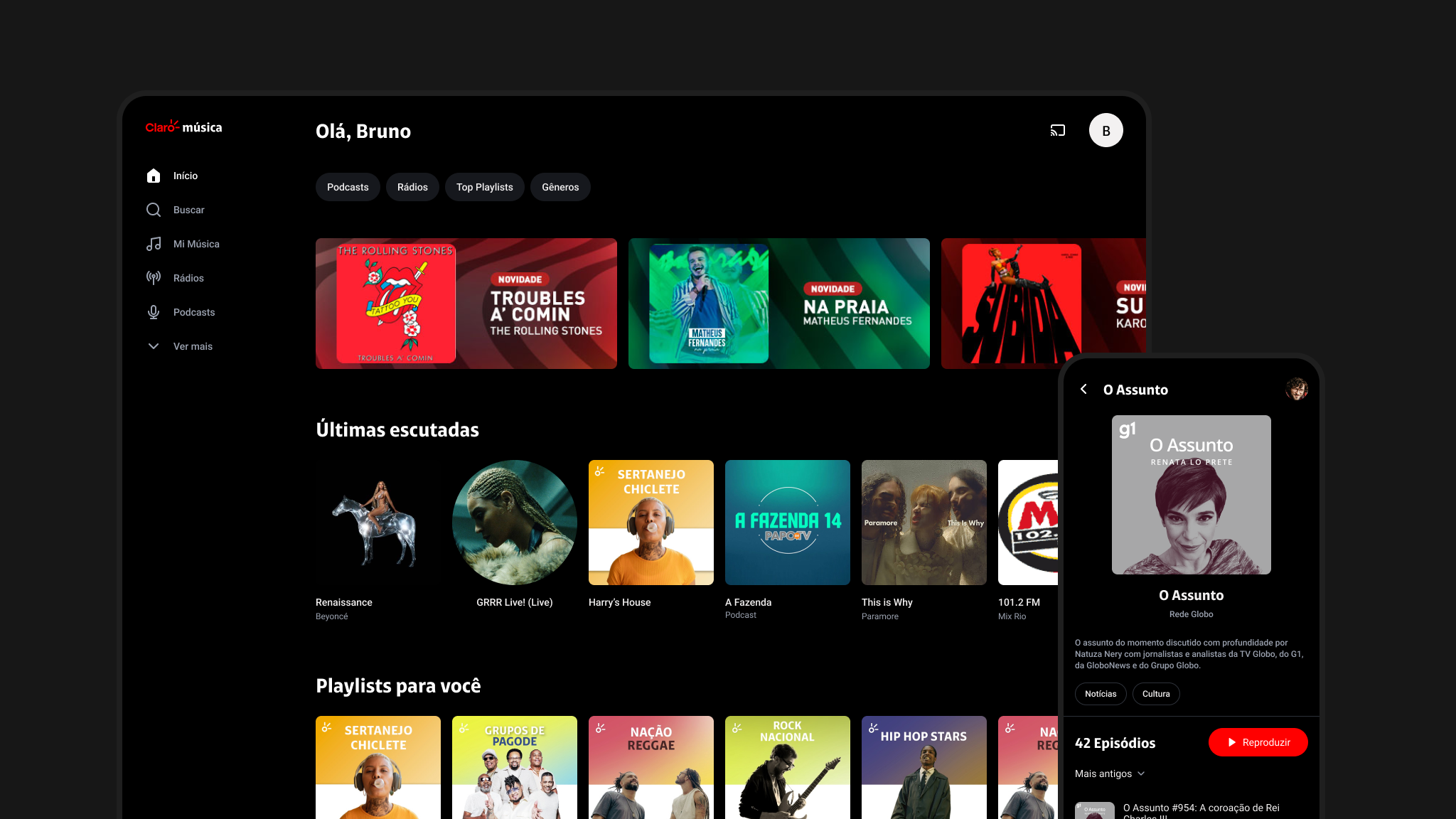Open the Harry's House cover in Últimas escutadas
The width and height of the screenshot is (1456, 819).
(651, 523)
